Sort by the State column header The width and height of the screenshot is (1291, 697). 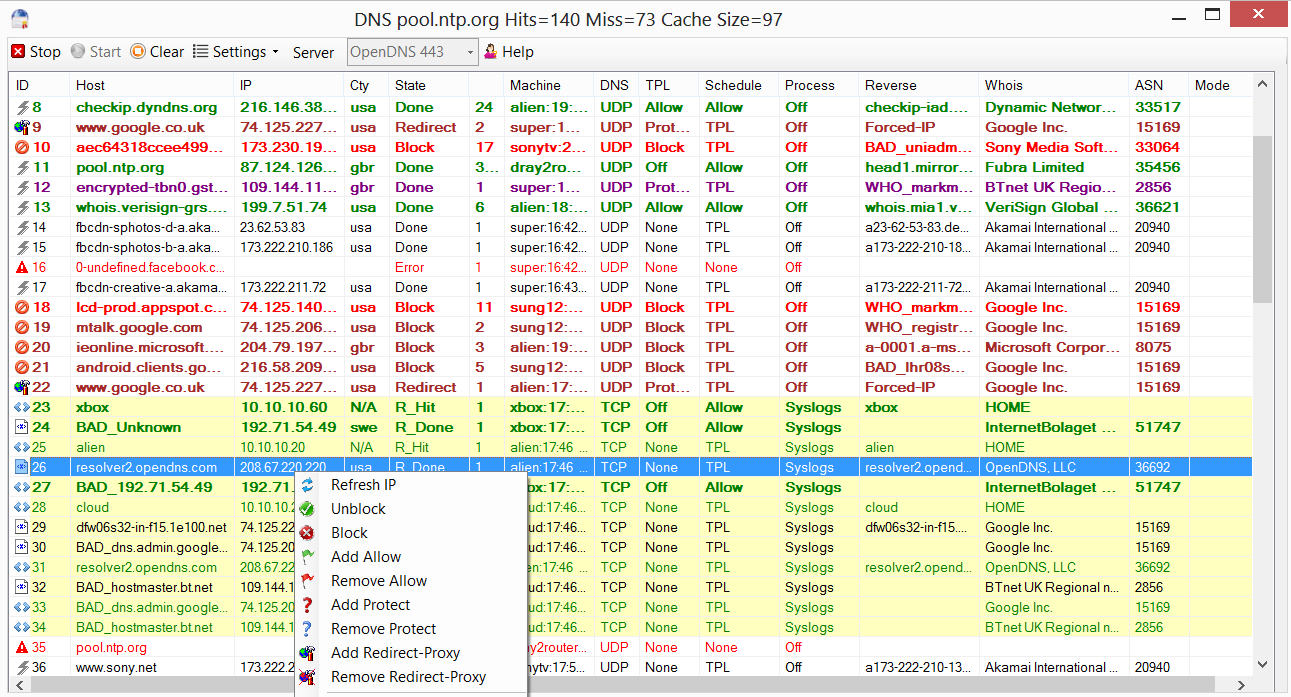point(428,85)
